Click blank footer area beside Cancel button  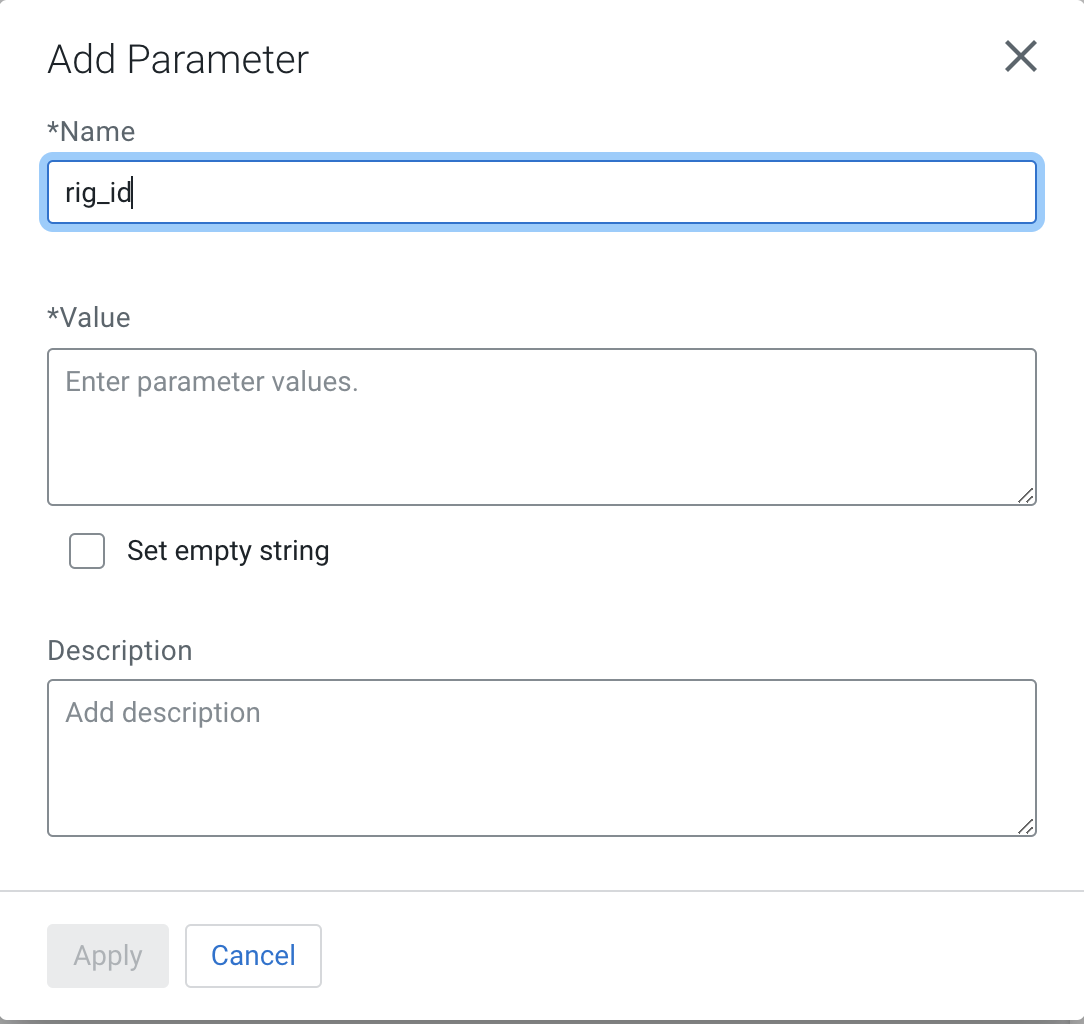point(691,956)
